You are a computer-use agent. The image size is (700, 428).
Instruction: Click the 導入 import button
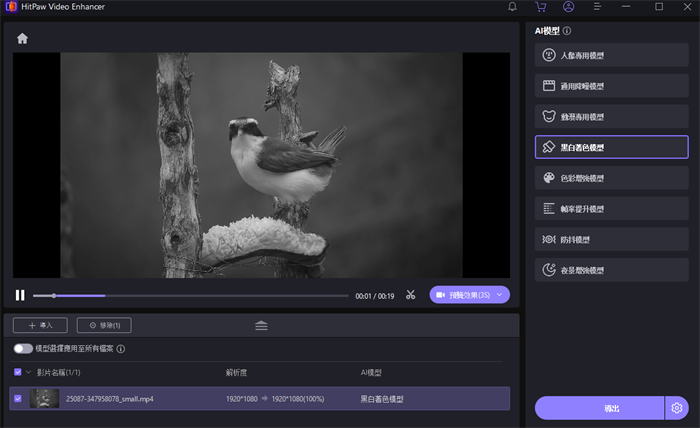pos(41,325)
